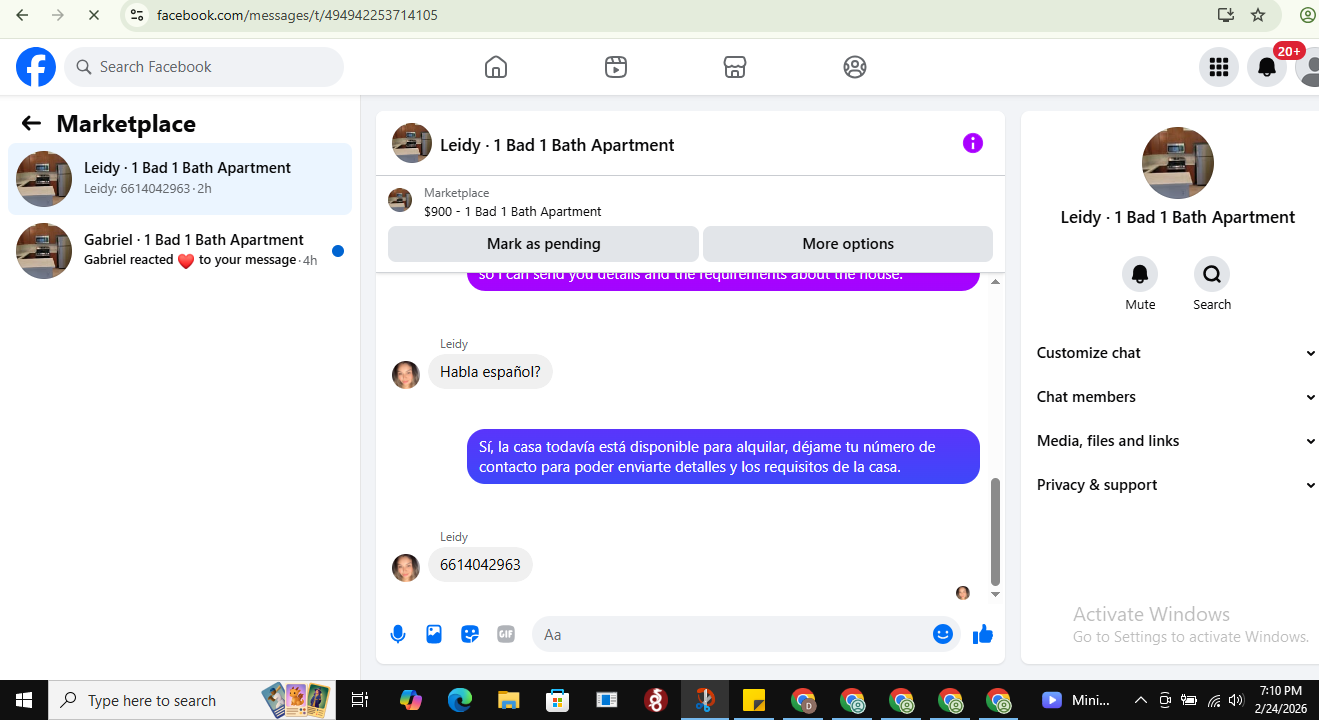Bookmark this page with the star icon
Image resolution: width=1319 pixels, height=720 pixels.
tap(1258, 15)
